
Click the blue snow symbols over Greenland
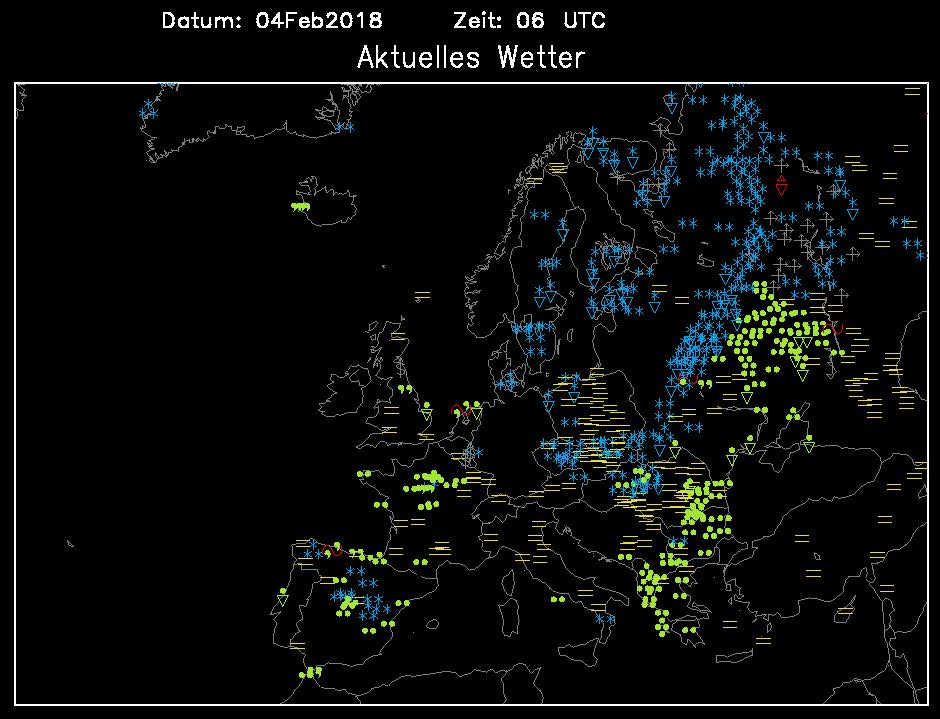tap(150, 110)
